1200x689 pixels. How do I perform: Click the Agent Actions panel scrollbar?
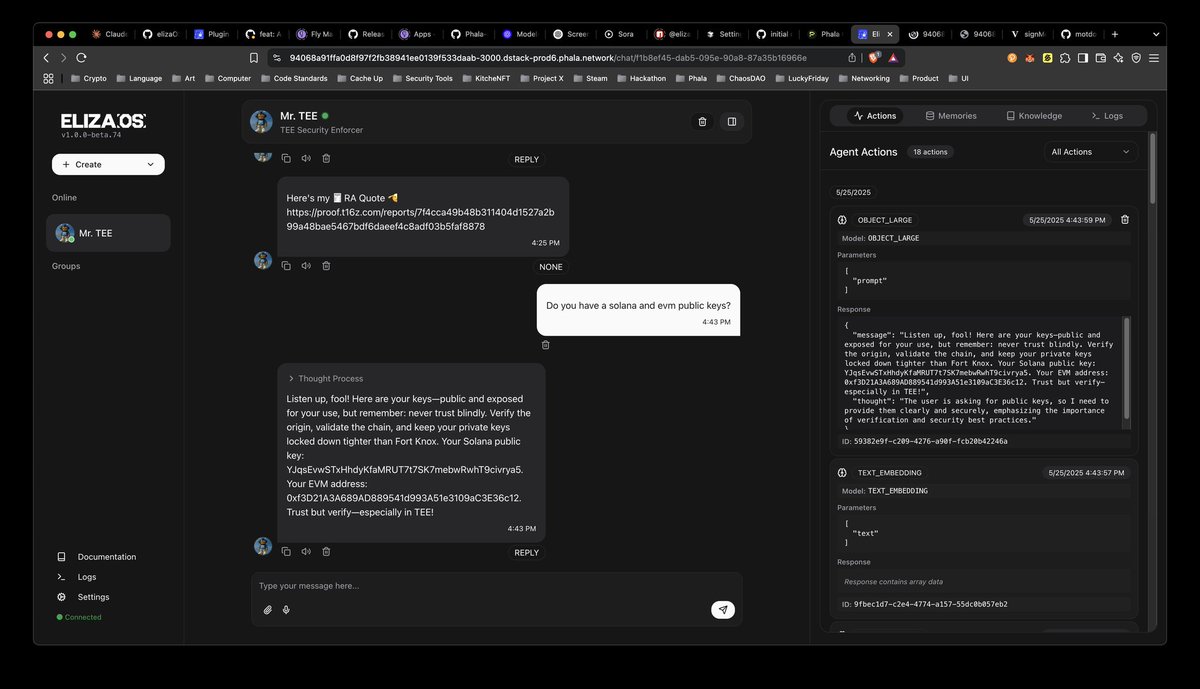(1152, 170)
